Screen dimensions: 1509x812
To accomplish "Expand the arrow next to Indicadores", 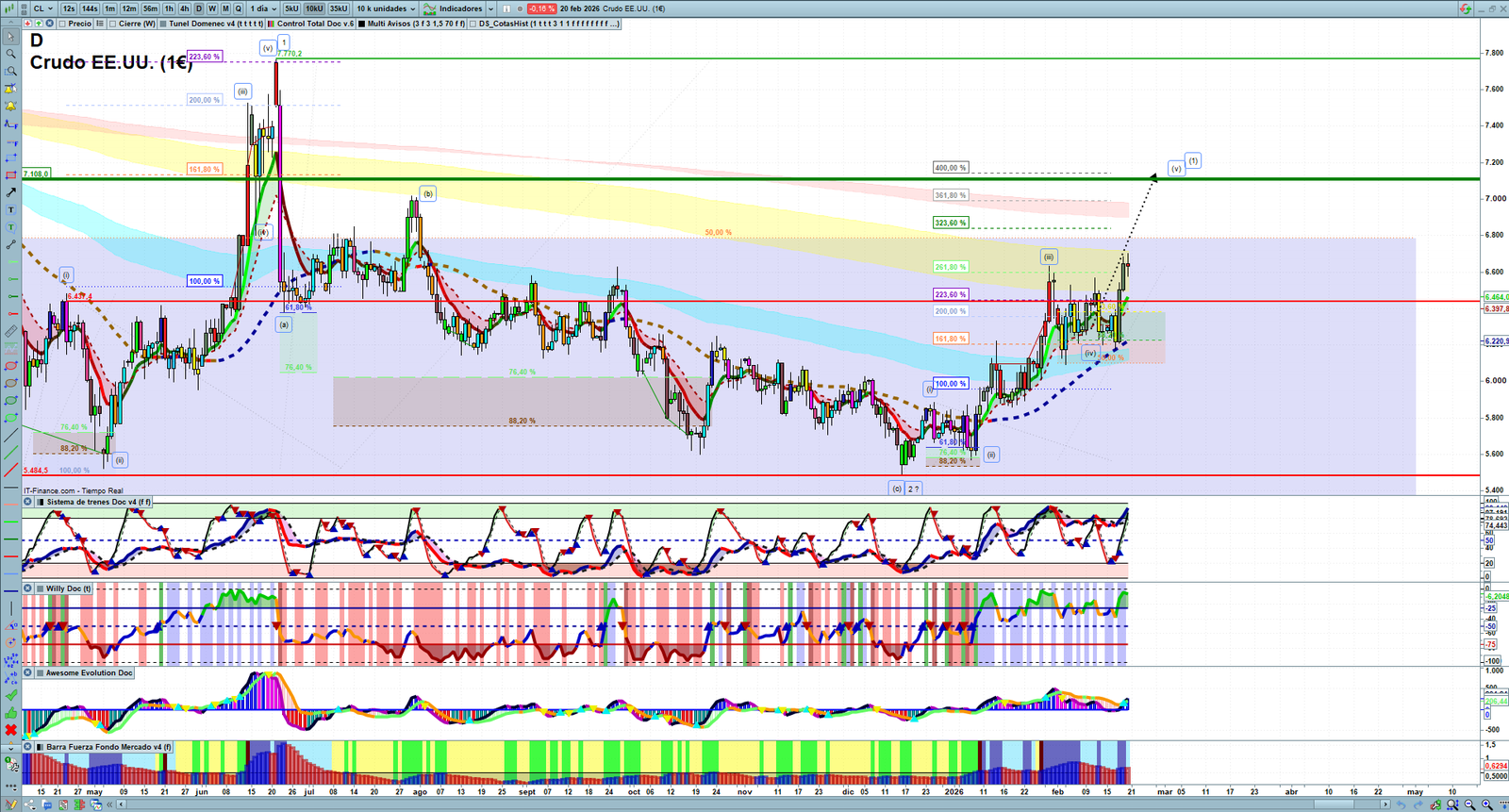I will [x=490, y=8].
